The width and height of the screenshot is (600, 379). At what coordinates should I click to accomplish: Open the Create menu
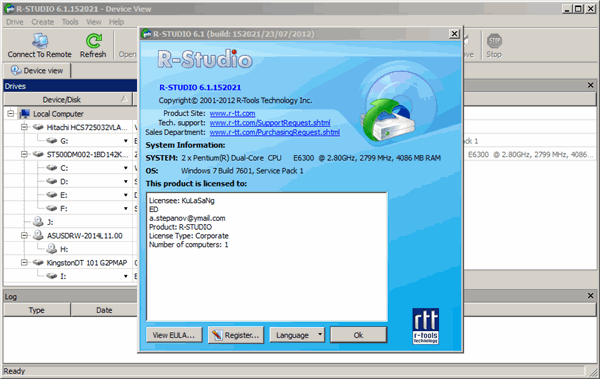pos(42,22)
